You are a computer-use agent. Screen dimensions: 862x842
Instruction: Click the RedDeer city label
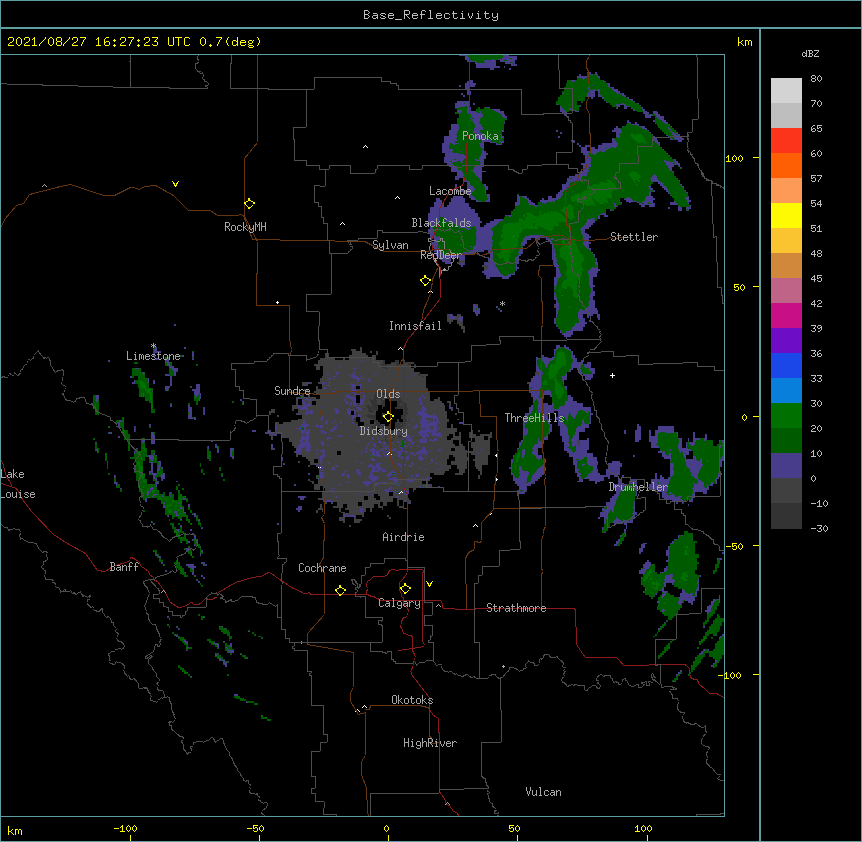pyautogui.click(x=440, y=255)
